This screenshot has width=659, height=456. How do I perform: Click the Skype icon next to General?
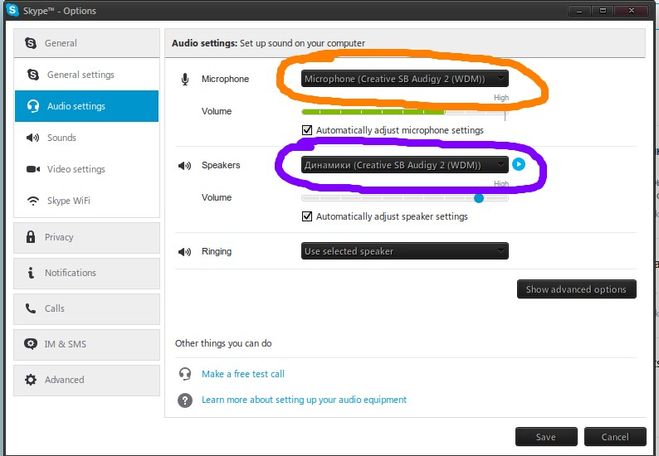coord(31,43)
